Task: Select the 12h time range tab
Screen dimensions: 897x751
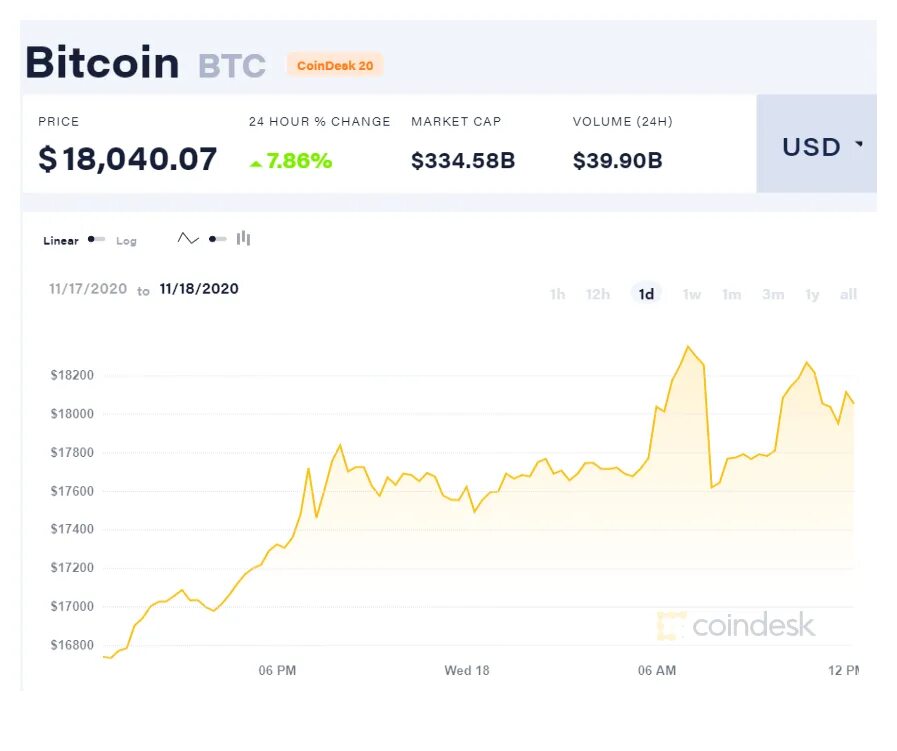Action: click(598, 294)
